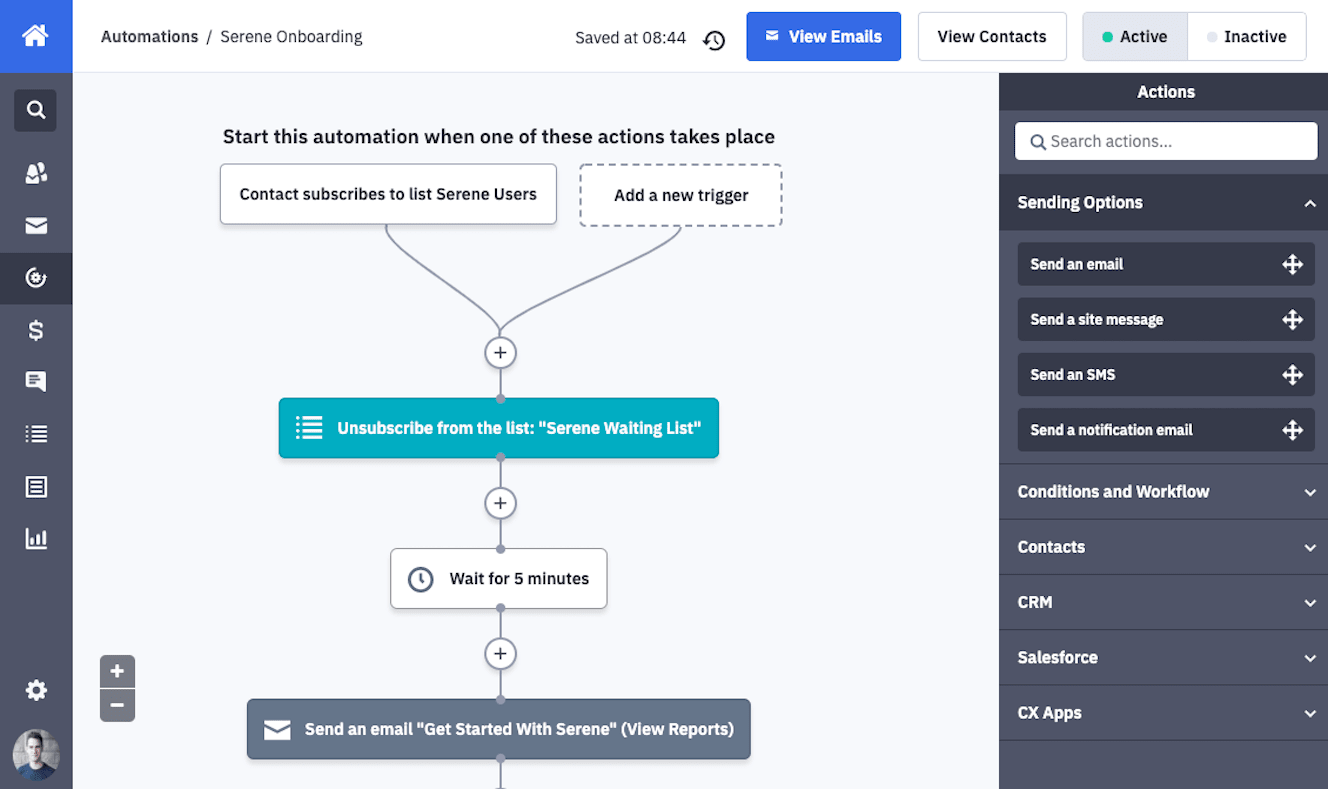The image size is (1328, 789).
Task: Open the Contacts icon in sidebar
Action: [36, 173]
